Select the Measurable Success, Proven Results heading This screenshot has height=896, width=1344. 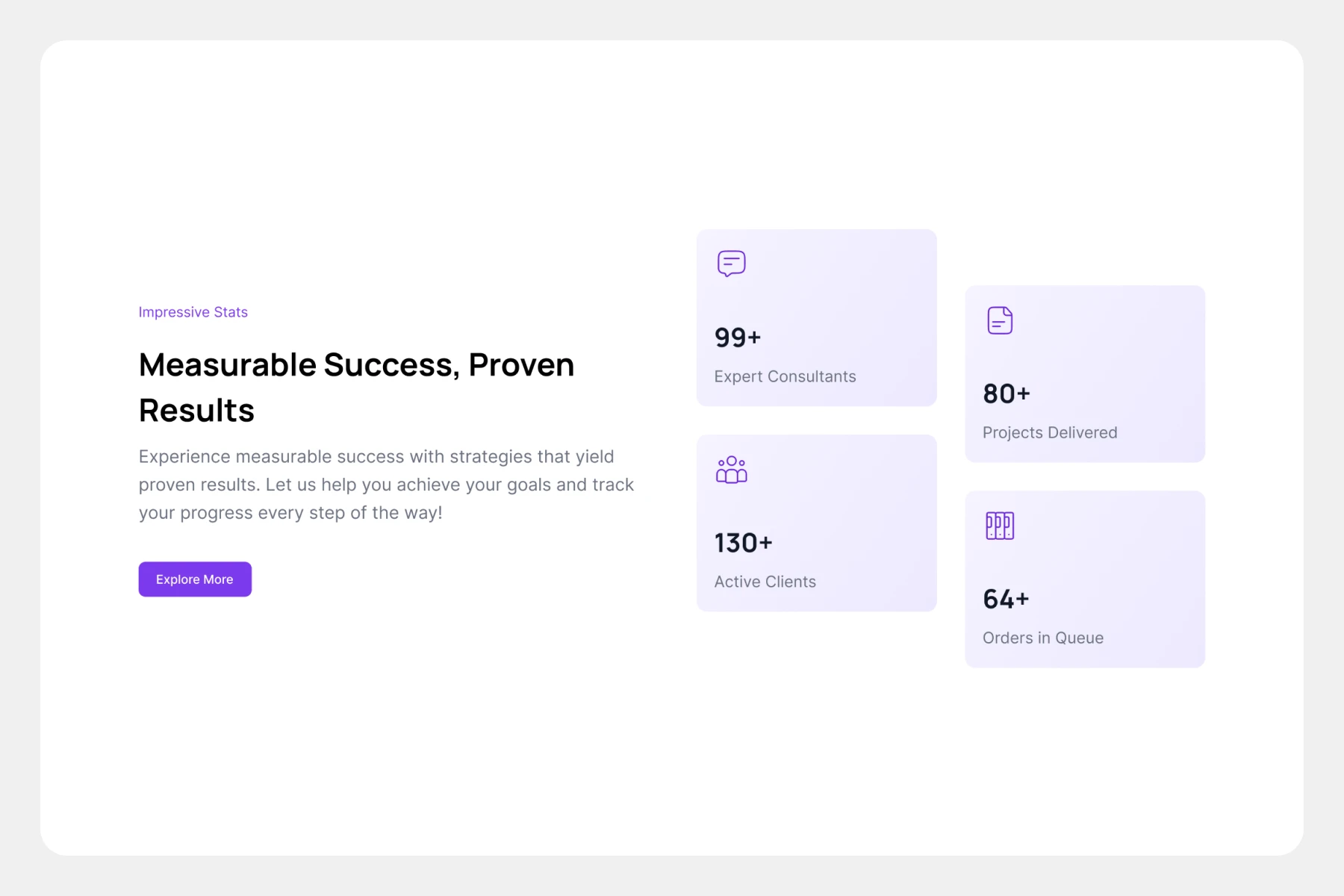tap(356, 388)
